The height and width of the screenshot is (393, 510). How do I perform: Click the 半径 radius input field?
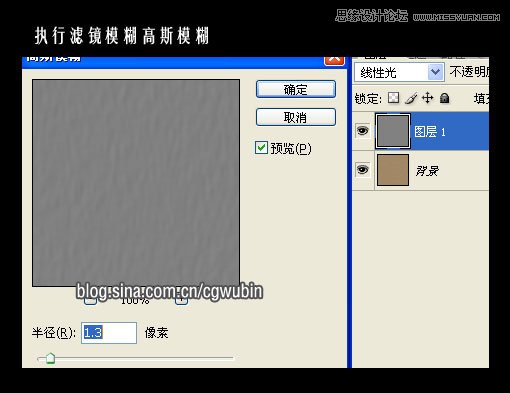click(x=109, y=333)
